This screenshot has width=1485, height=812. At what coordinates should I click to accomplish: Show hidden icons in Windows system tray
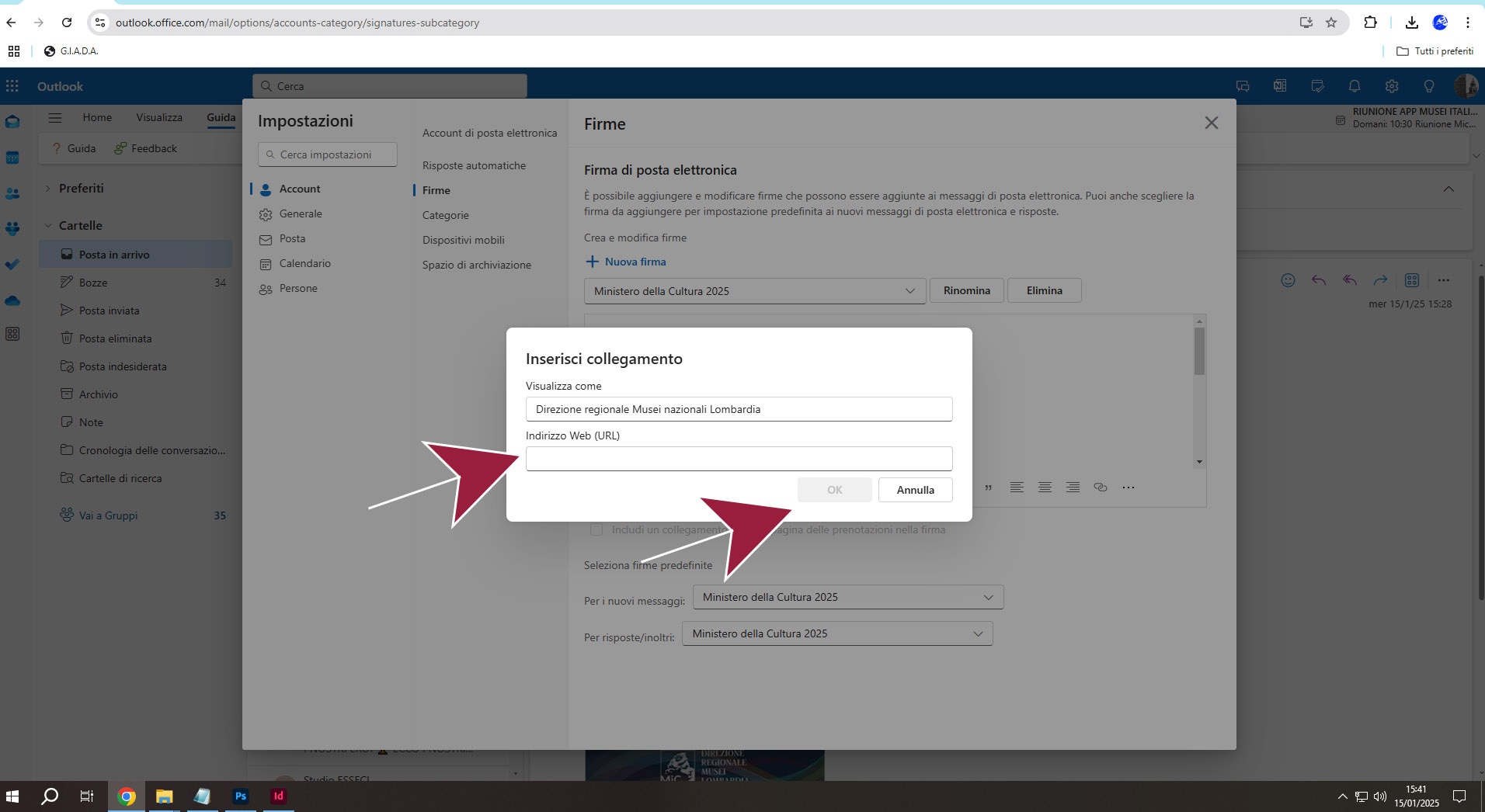(1342, 796)
